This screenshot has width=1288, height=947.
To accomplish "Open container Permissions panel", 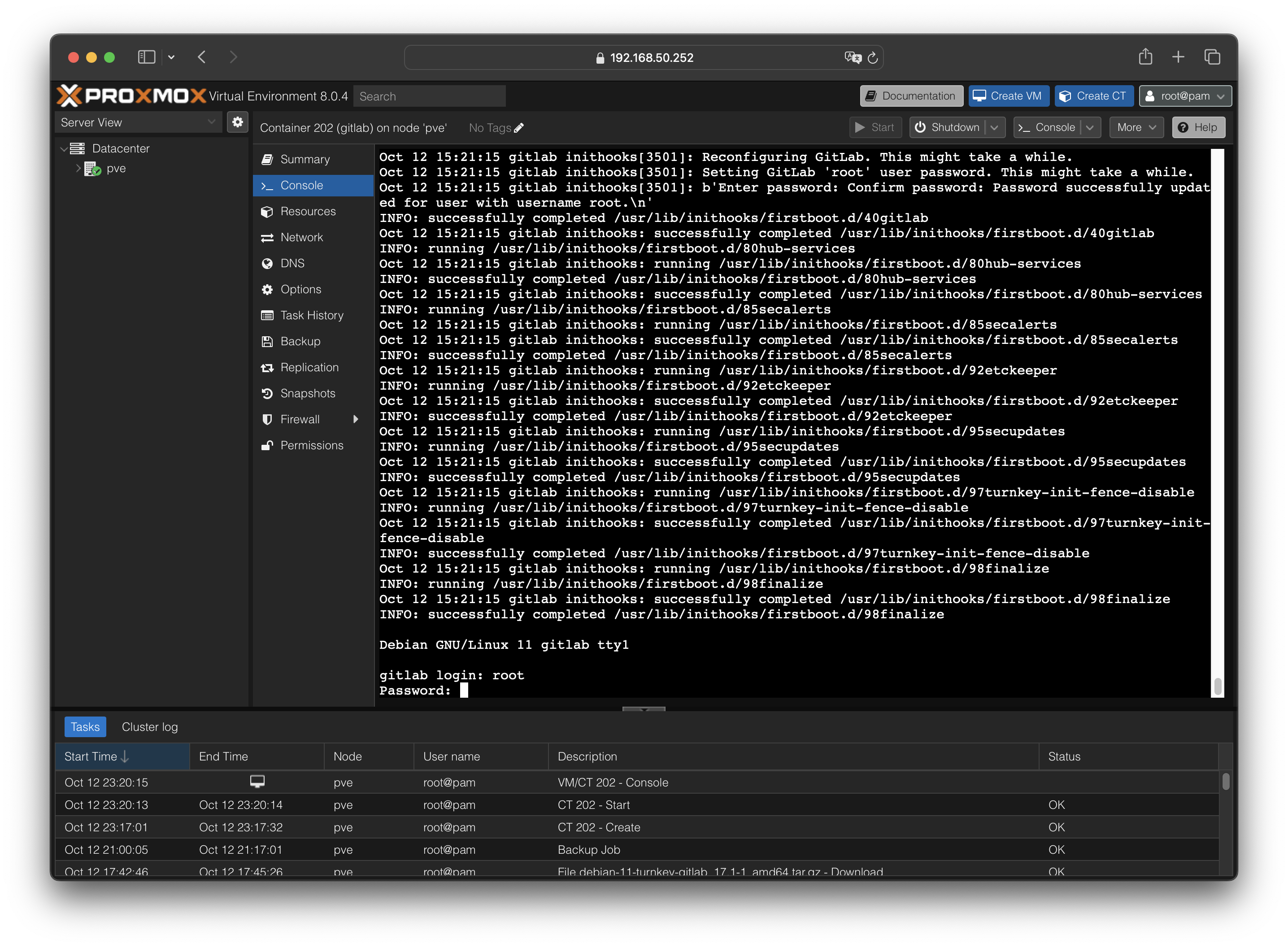I will click(x=311, y=445).
